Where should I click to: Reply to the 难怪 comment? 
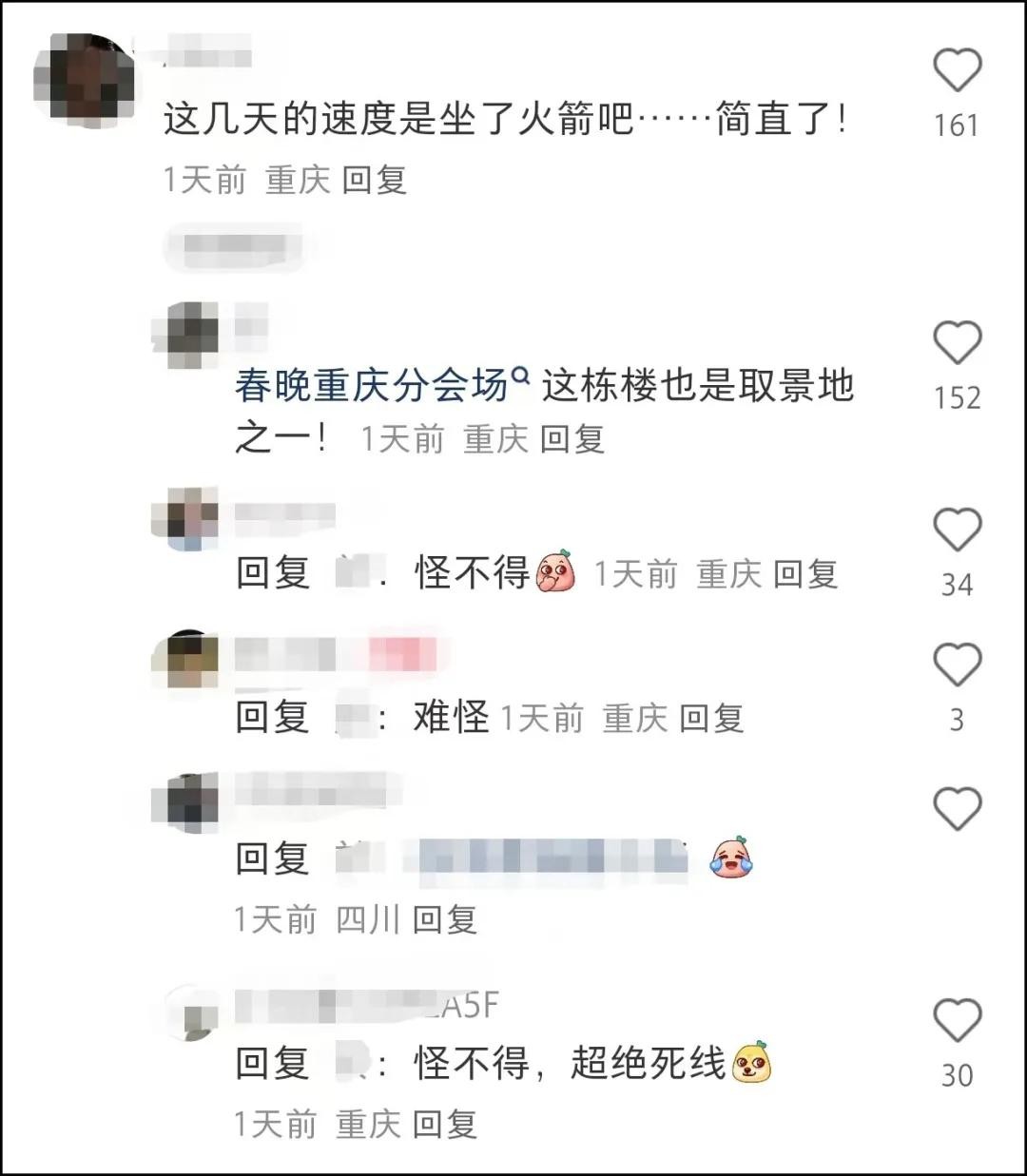(712, 718)
